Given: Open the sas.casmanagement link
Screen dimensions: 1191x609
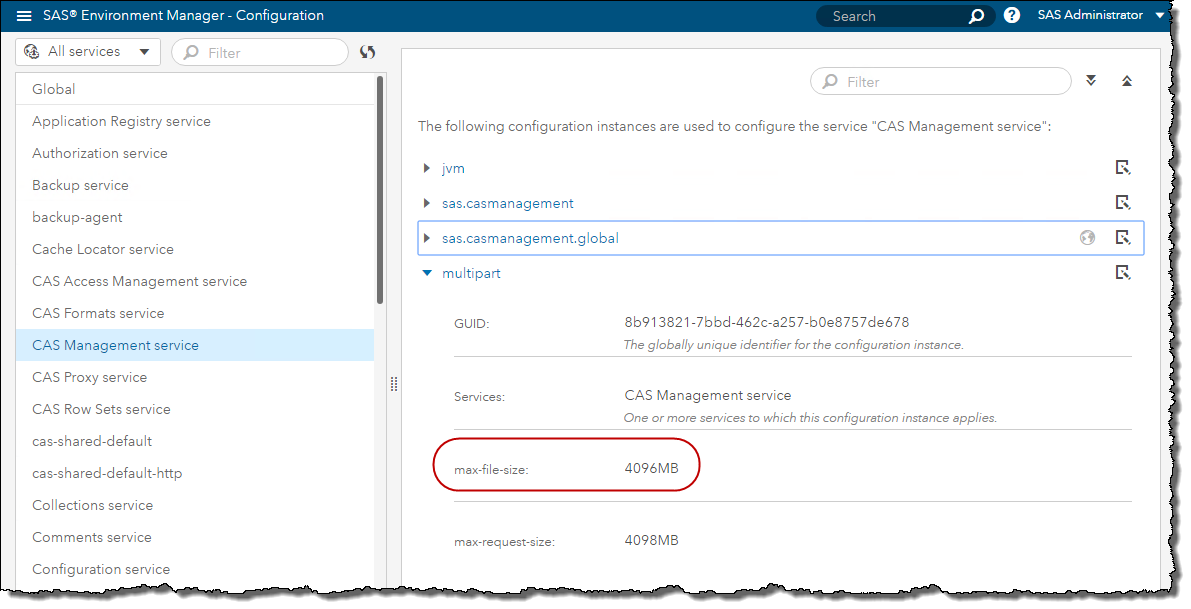Looking at the screenshot, I should 507,203.
